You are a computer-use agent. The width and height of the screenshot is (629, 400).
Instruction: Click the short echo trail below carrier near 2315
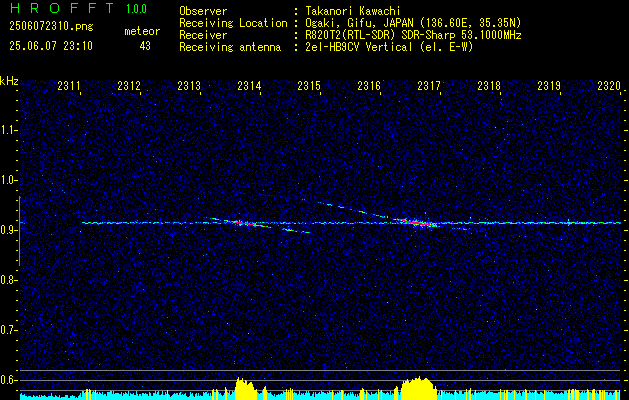click(296, 230)
